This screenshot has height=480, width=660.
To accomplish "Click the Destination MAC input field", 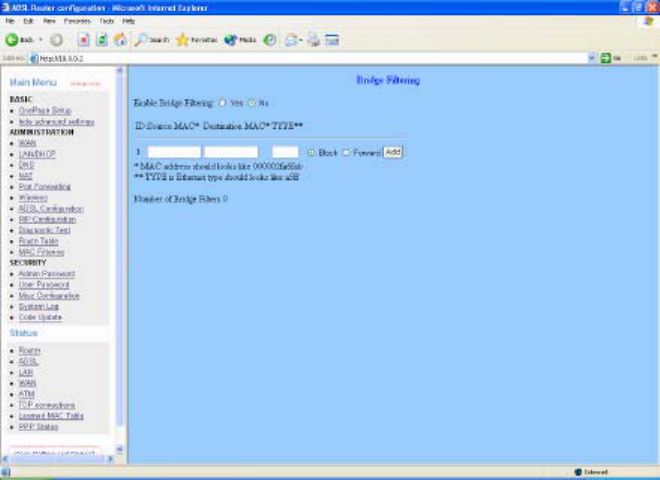I will [x=231, y=152].
